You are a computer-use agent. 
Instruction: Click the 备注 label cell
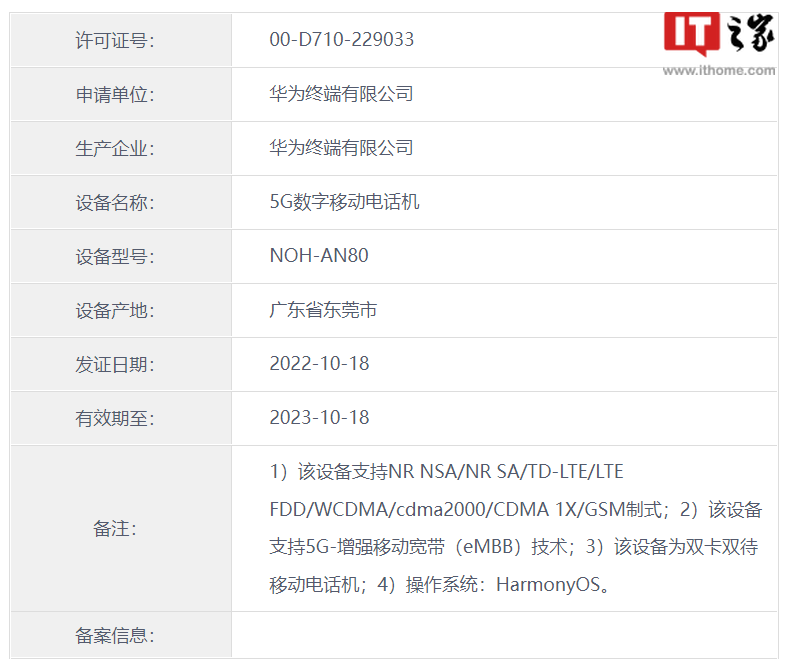[x=115, y=529]
